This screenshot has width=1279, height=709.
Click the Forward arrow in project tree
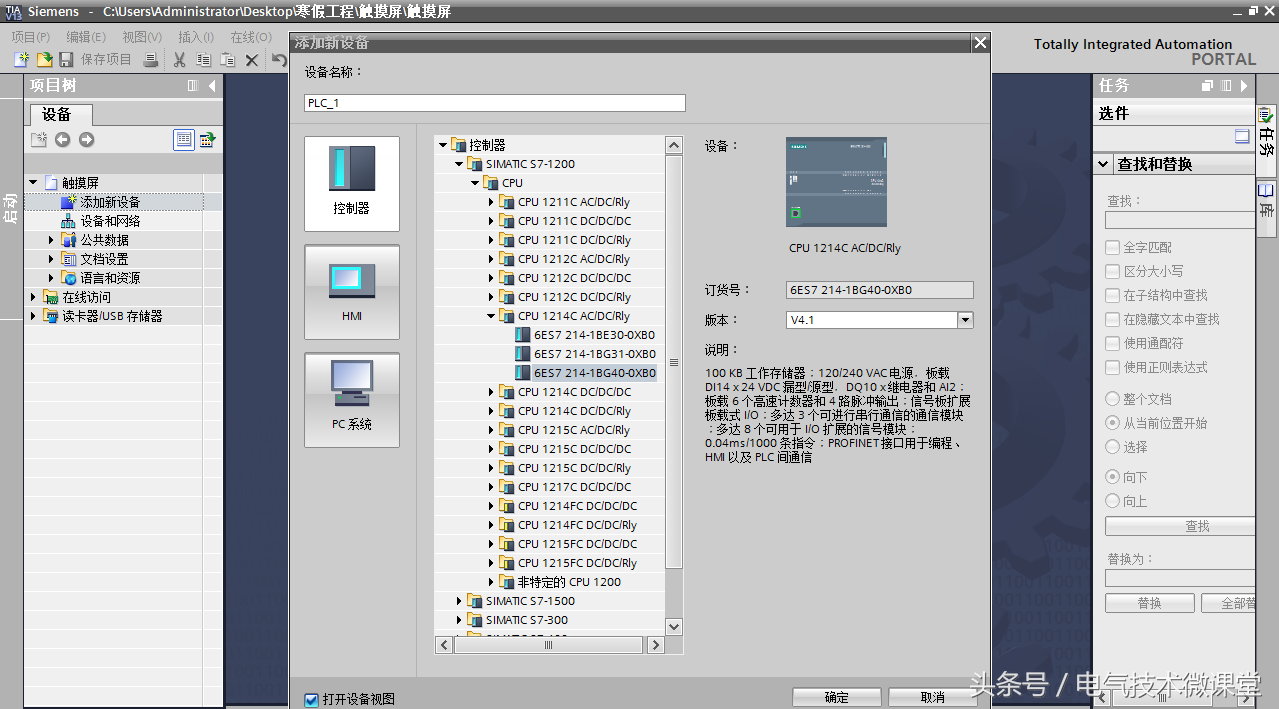point(86,140)
